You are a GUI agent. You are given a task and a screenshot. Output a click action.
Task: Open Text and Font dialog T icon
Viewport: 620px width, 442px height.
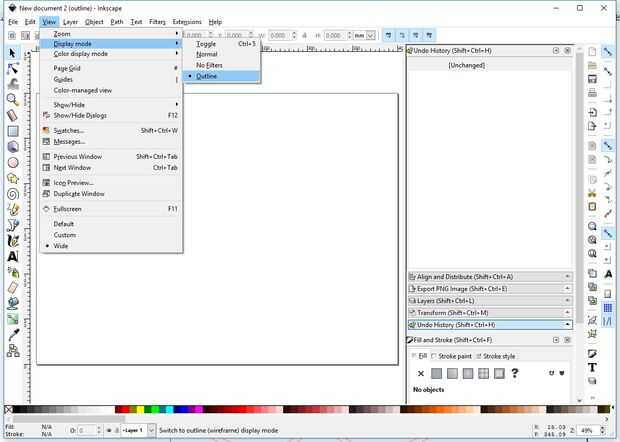click(x=592, y=367)
